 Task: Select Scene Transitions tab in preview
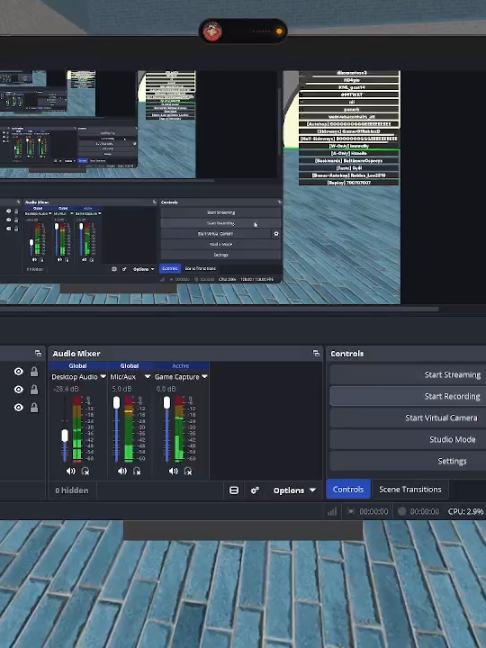point(200,268)
